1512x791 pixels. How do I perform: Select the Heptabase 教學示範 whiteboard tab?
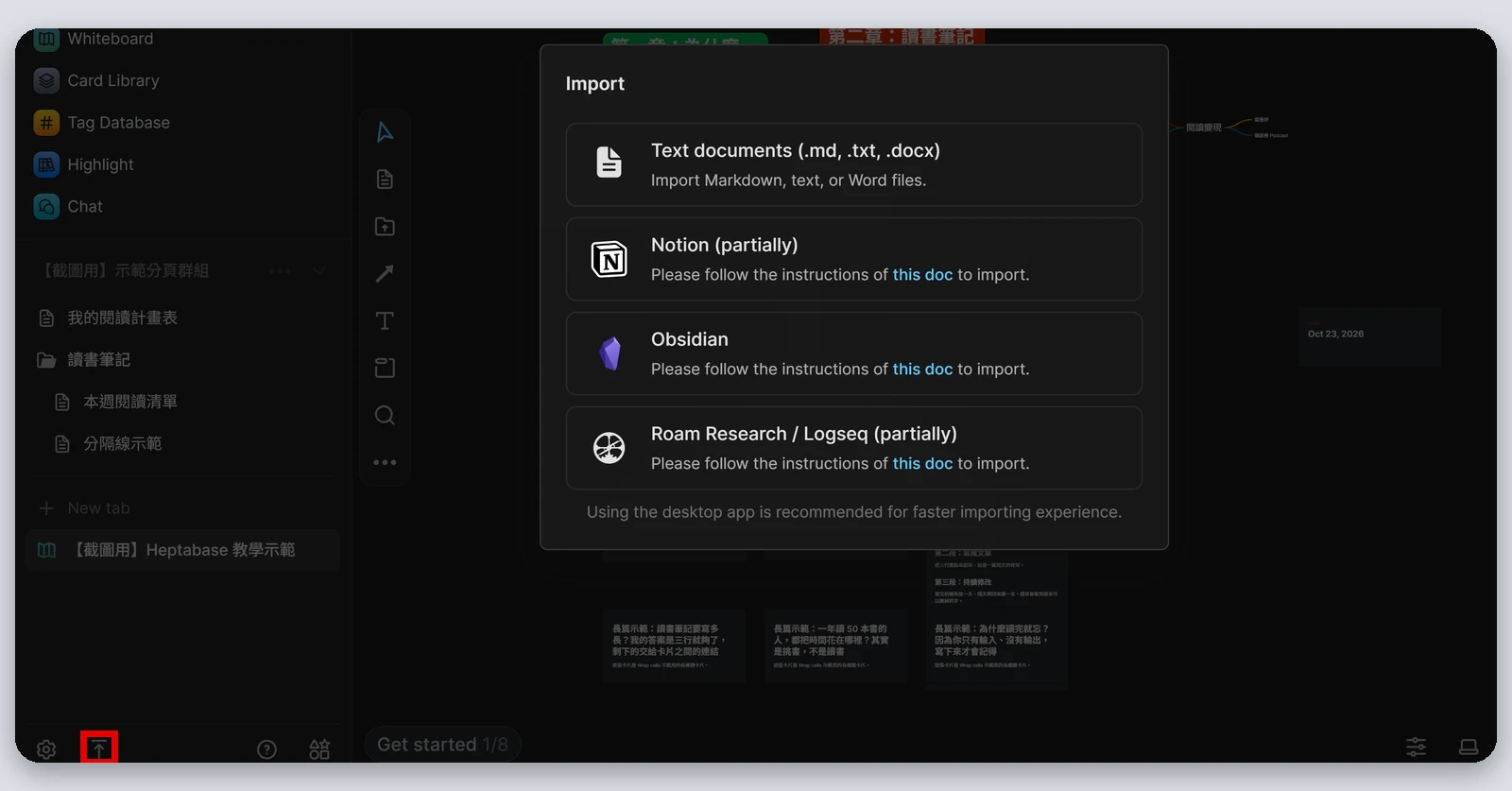click(x=183, y=550)
